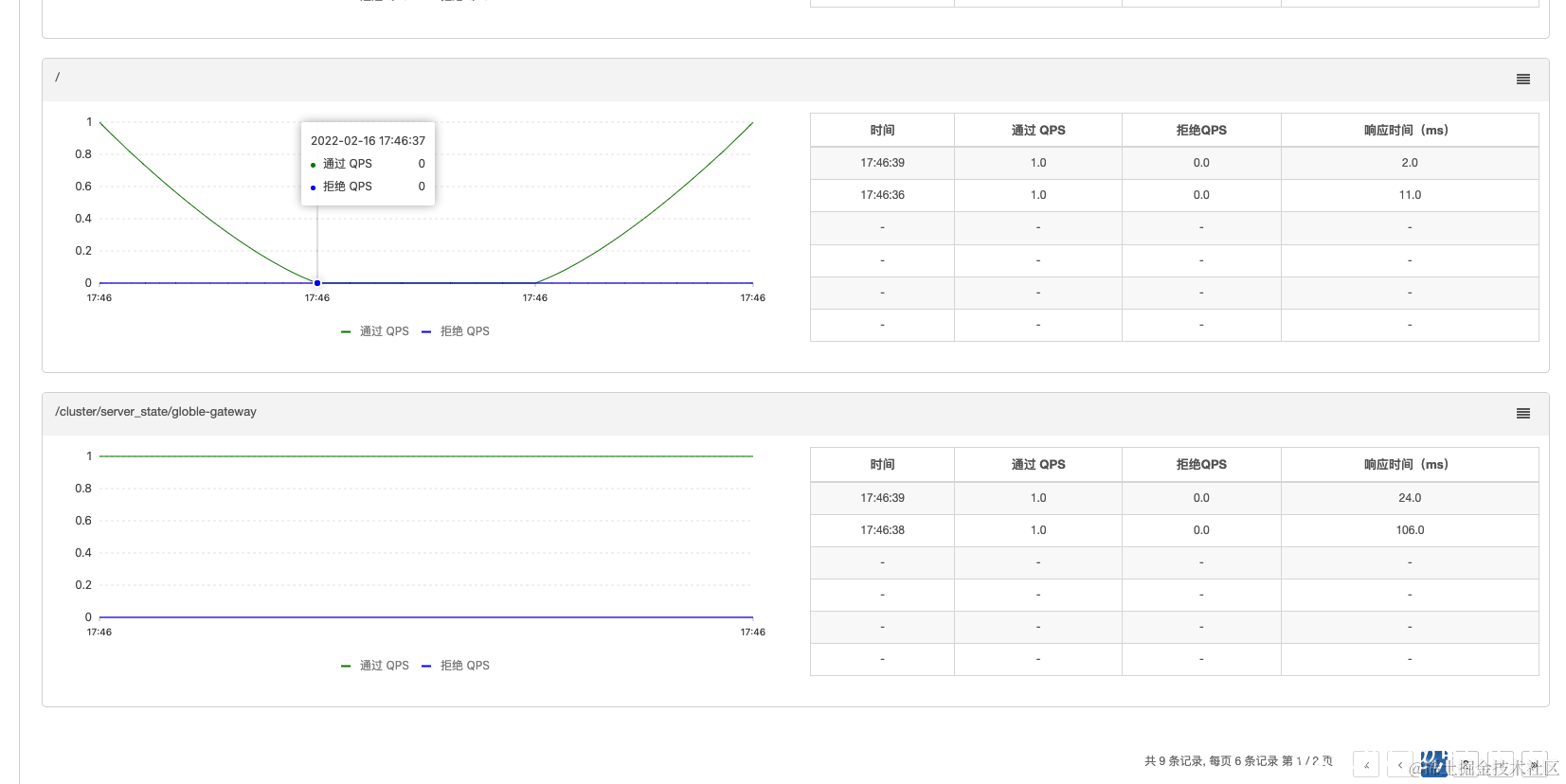Click the 106.0 response time cell
Viewport: 1566px width, 784px height.
click(x=1410, y=530)
